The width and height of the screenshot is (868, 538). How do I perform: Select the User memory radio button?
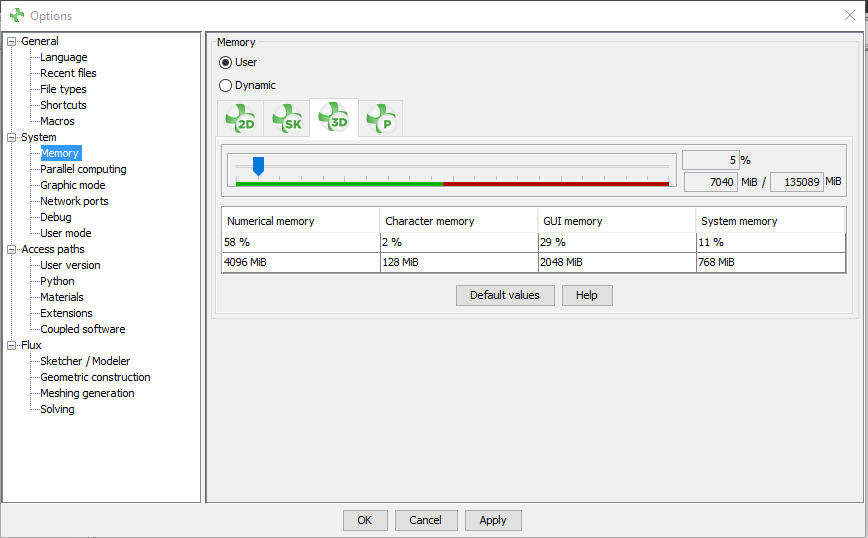pyautogui.click(x=226, y=62)
